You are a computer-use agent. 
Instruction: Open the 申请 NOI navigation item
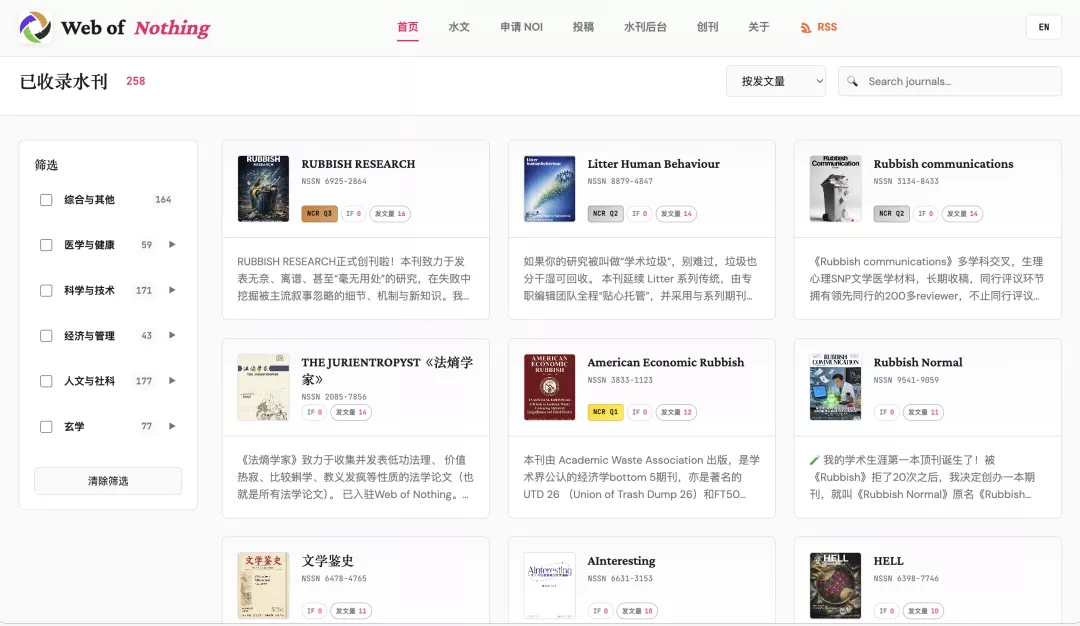[x=521, y=27]
